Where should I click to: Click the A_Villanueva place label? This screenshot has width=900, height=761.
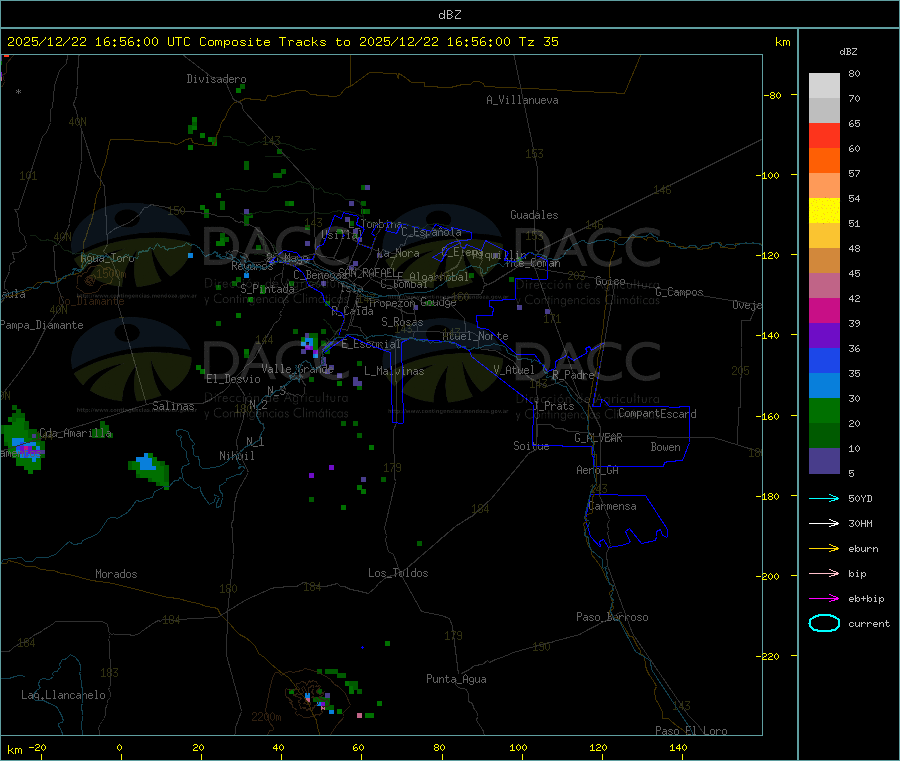[x=522, y=100]
